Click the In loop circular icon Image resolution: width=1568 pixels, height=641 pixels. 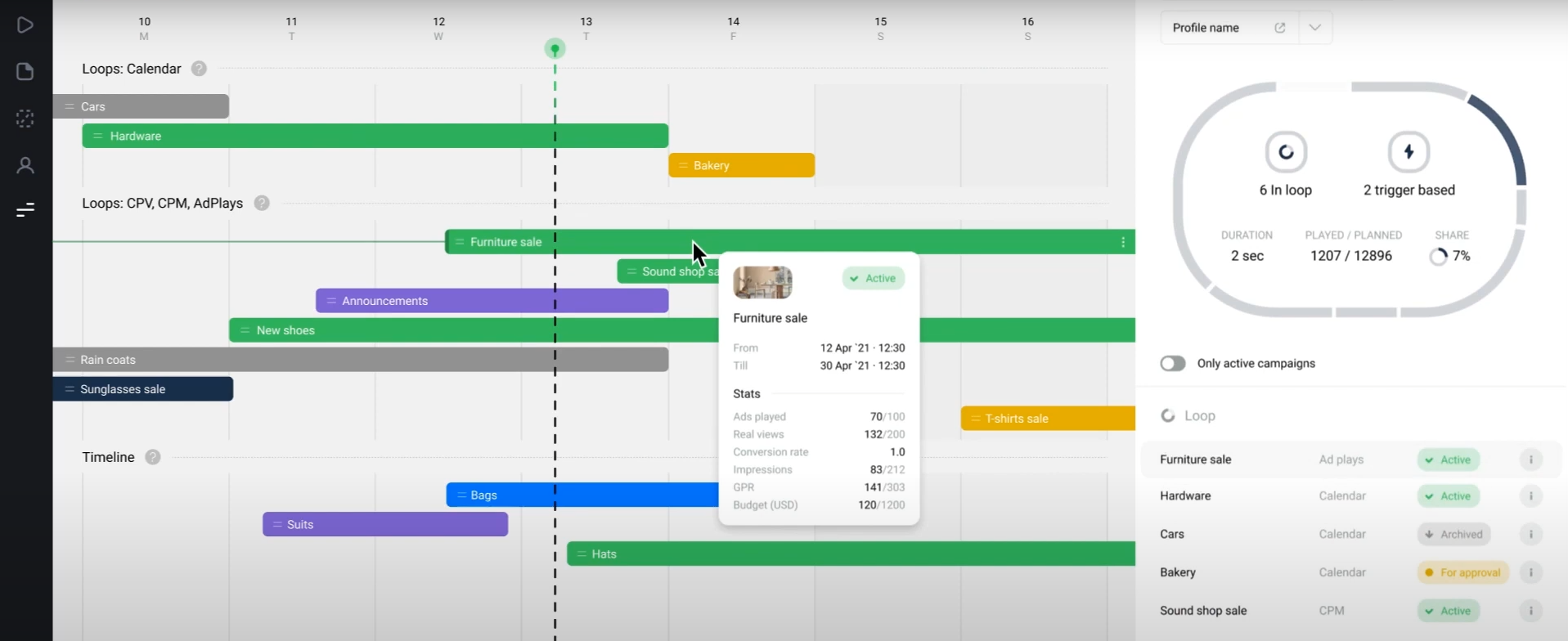coord(1286,152)
